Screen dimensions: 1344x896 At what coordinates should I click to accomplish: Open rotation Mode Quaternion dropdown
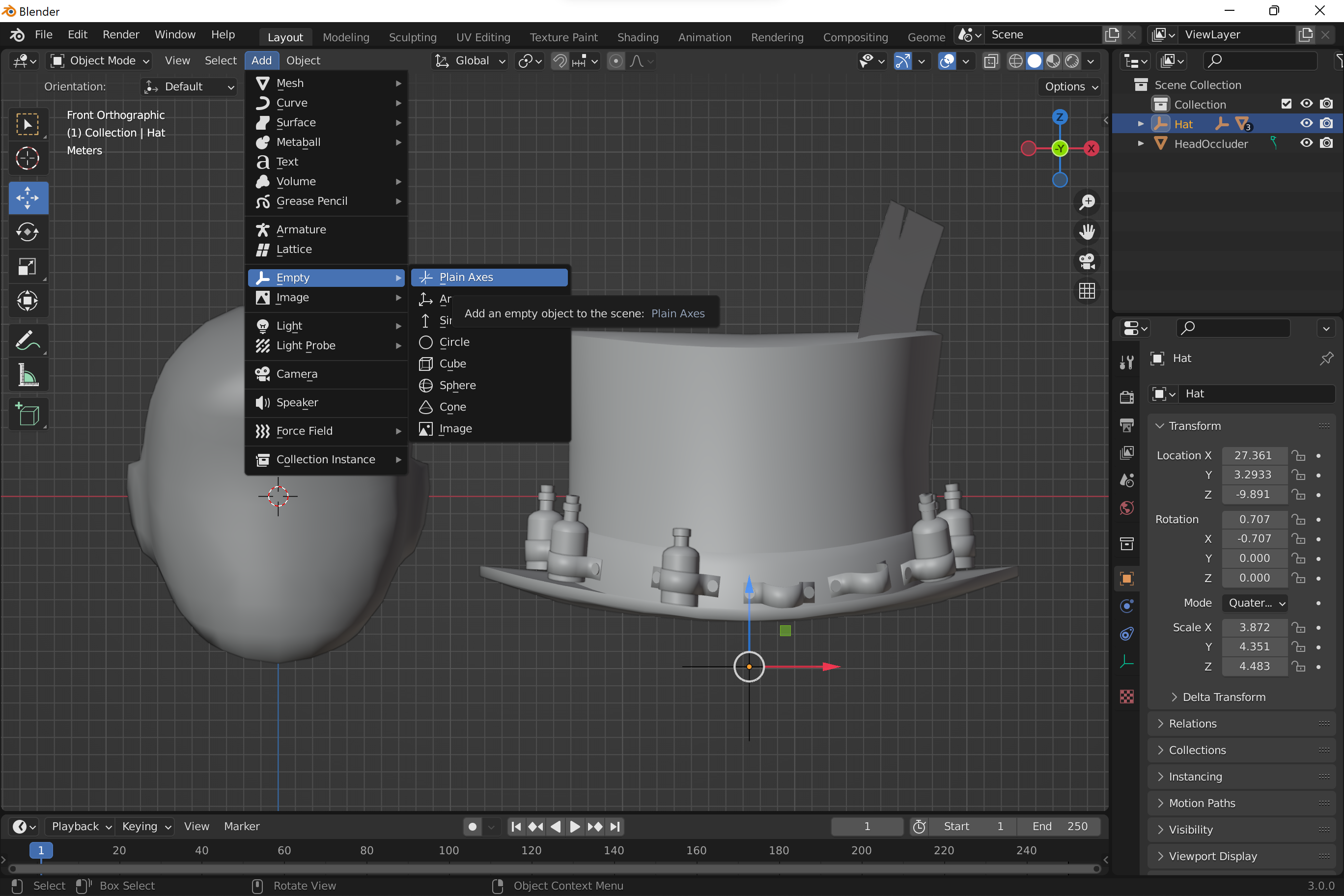tap(1257, 603)
